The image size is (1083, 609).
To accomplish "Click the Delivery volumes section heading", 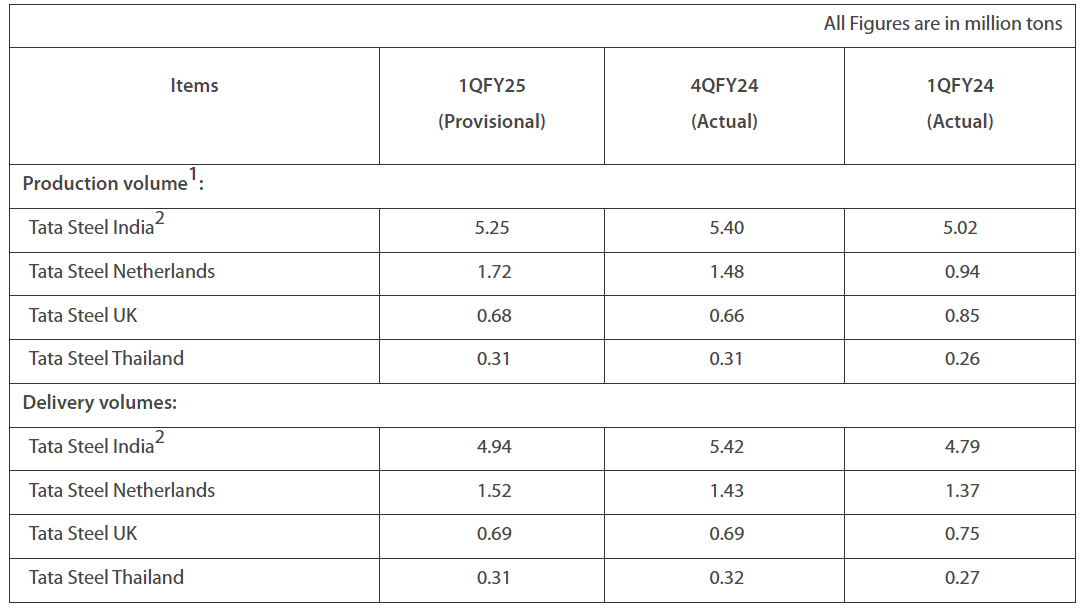I will pyautogui.click(x=99, y=403).
